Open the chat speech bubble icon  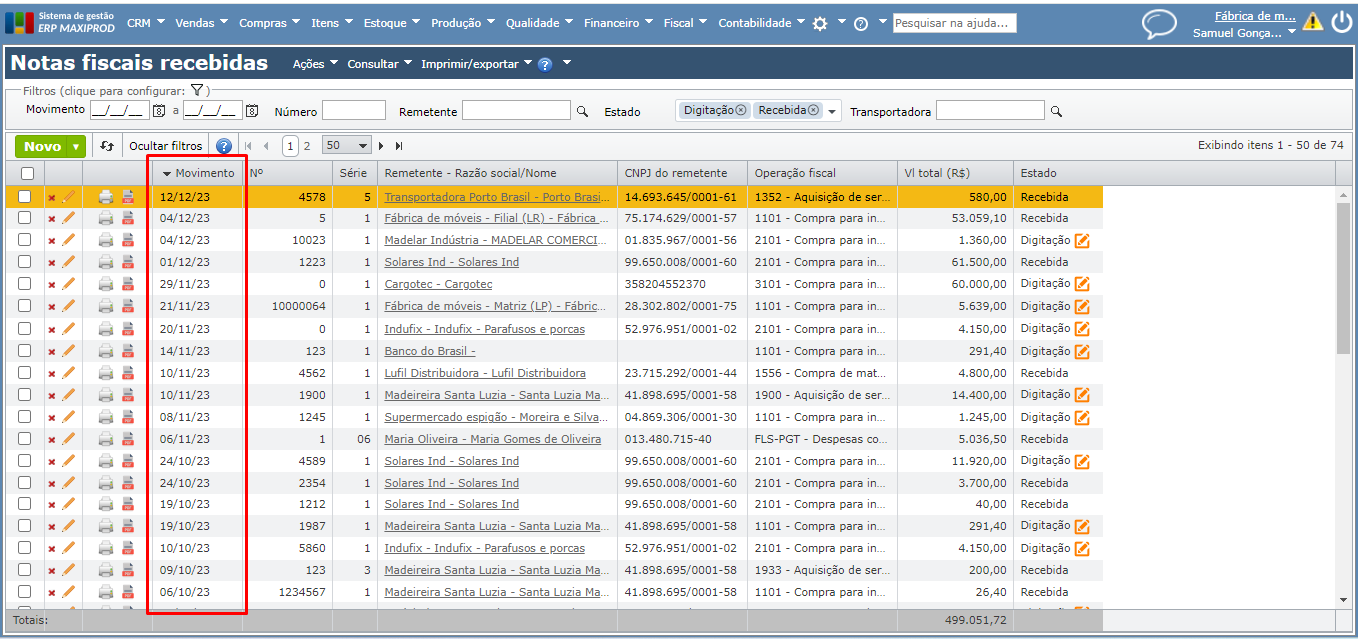point(1159,24)
